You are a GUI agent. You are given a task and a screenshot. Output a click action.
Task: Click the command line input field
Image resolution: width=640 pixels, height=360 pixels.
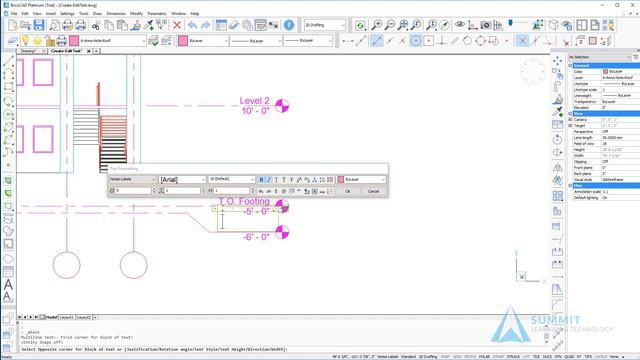282,349
